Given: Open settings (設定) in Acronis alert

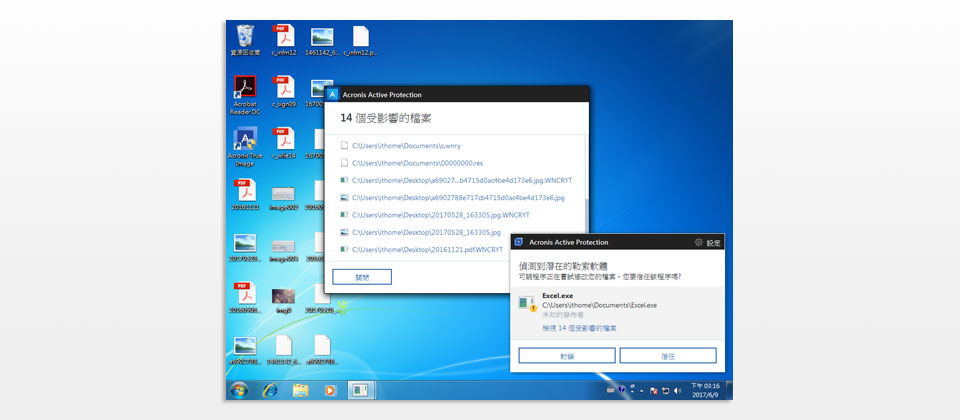Looking at the screenshot, I should click(x=708, y=242).
